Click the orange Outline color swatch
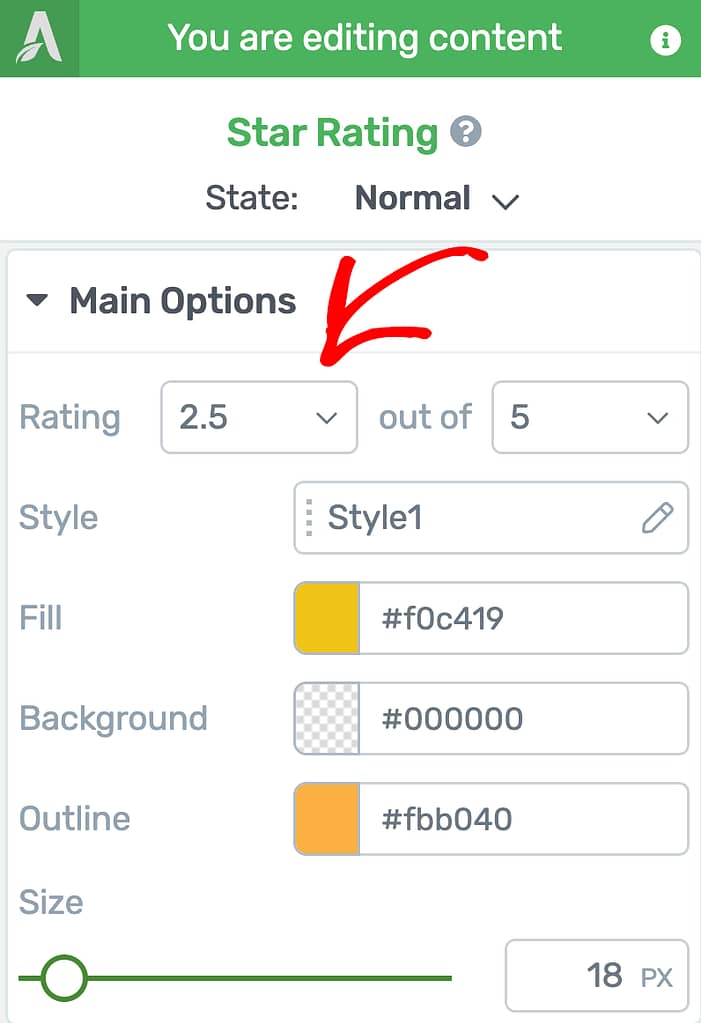The width and height of the screenshot is (701, 1023). click(x=327, y=819)
